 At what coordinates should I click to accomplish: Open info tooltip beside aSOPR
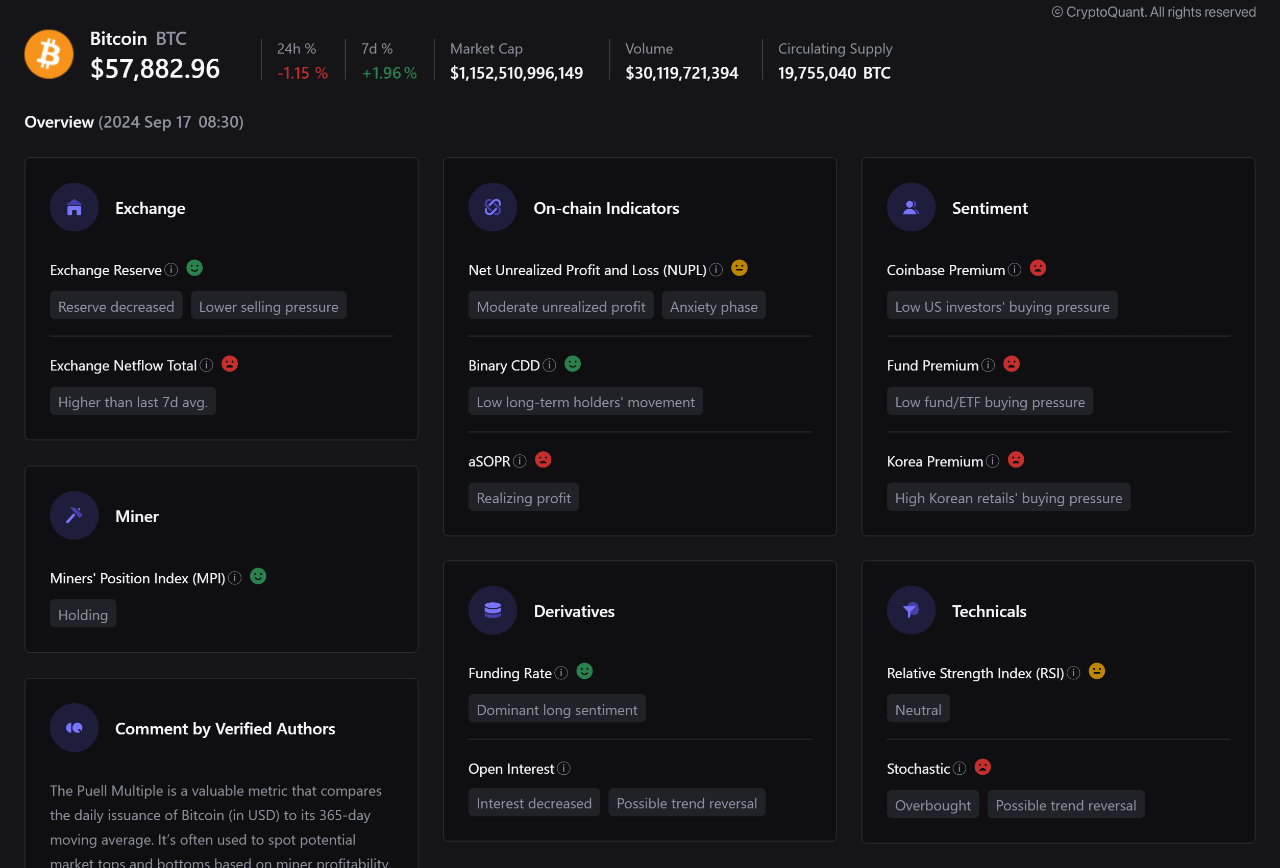coord(520,462)
